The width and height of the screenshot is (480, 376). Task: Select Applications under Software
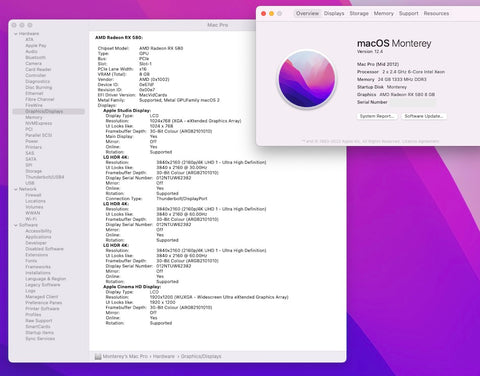(38, 237)
